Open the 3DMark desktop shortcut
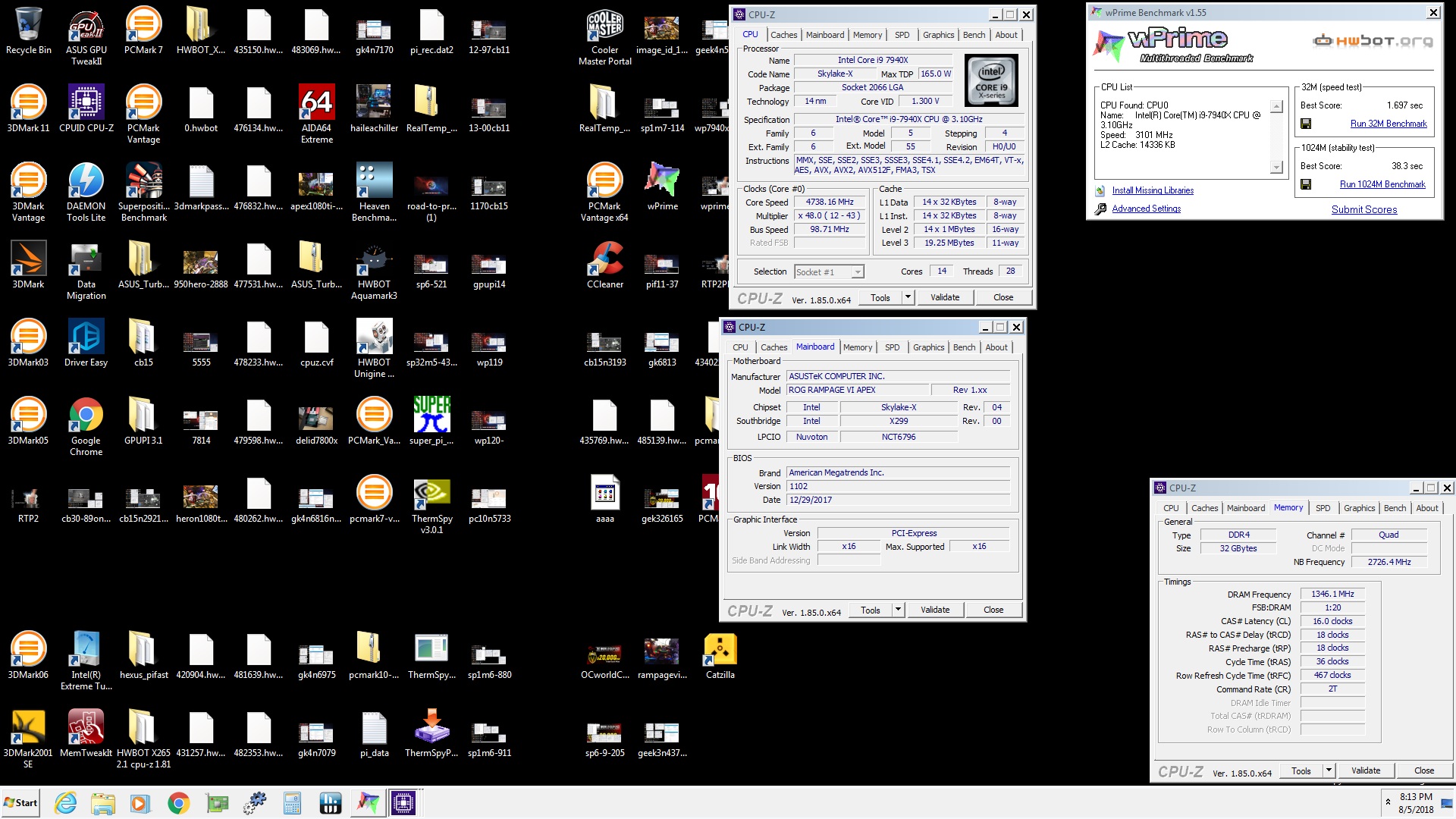1456x819 pixels. 28,265
